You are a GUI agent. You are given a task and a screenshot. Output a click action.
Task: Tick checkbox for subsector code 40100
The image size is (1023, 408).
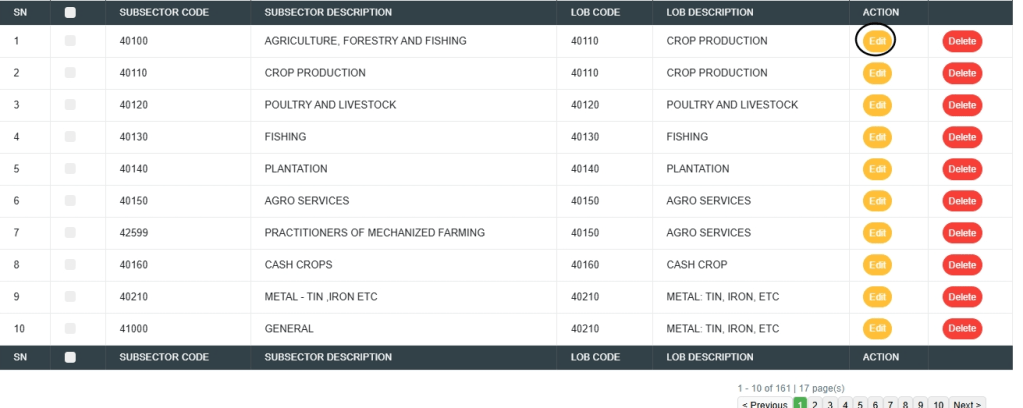(x=70, y=41)
